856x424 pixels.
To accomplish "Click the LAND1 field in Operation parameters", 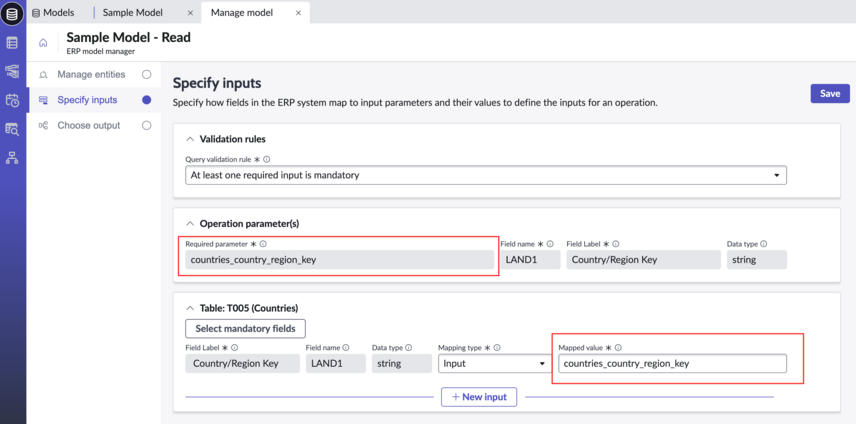I will point(530,260).
